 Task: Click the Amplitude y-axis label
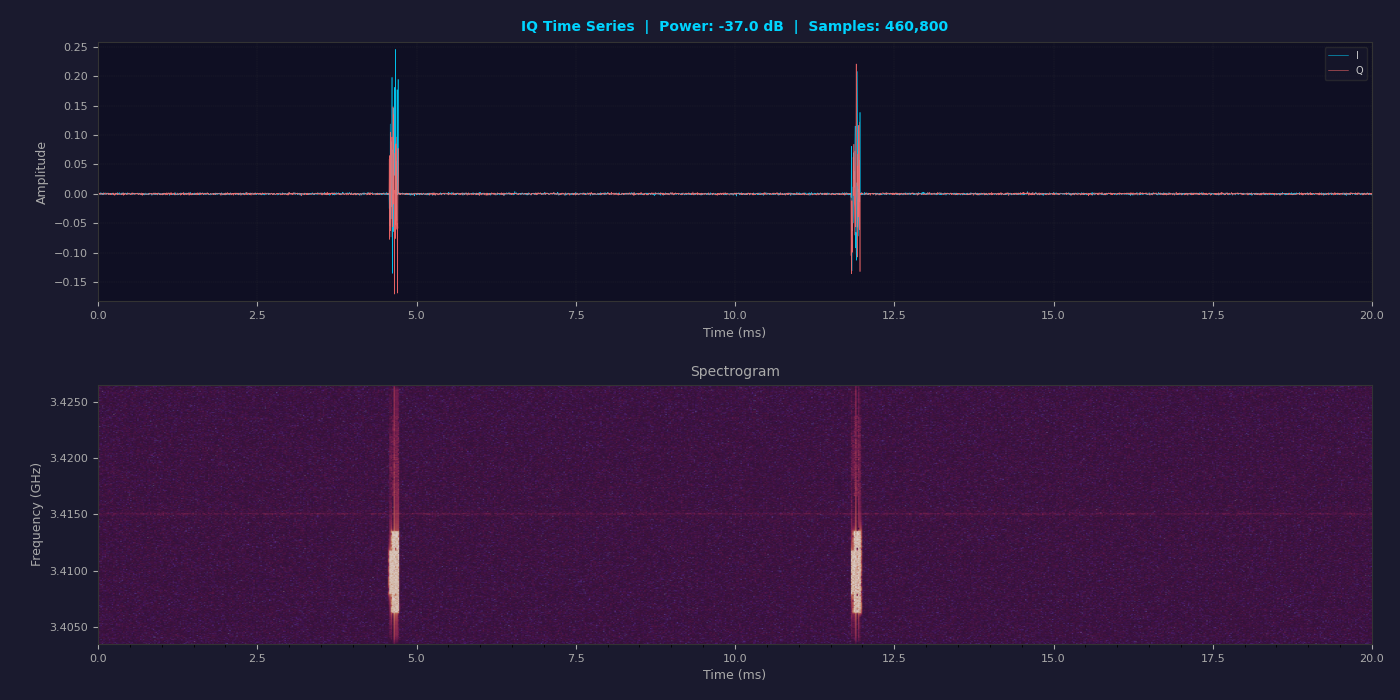[42, 172]
